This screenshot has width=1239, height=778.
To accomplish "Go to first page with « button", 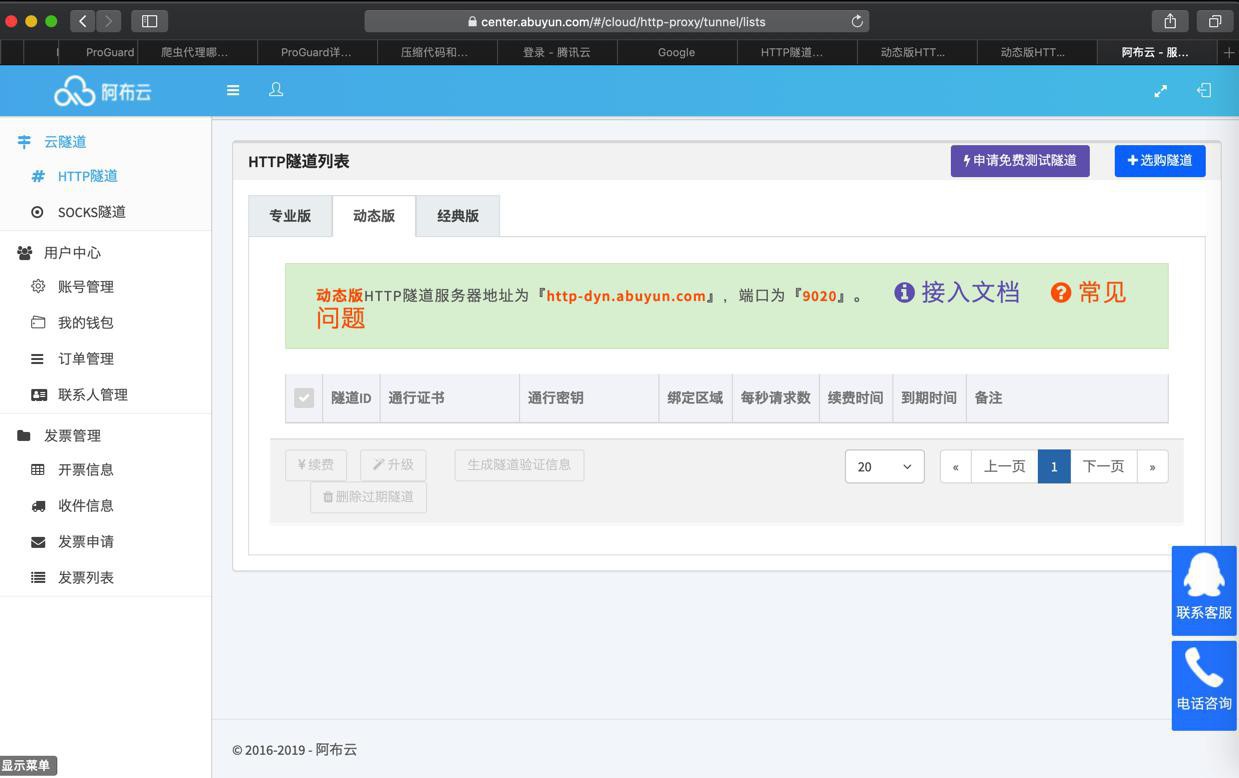I will 955,467.
